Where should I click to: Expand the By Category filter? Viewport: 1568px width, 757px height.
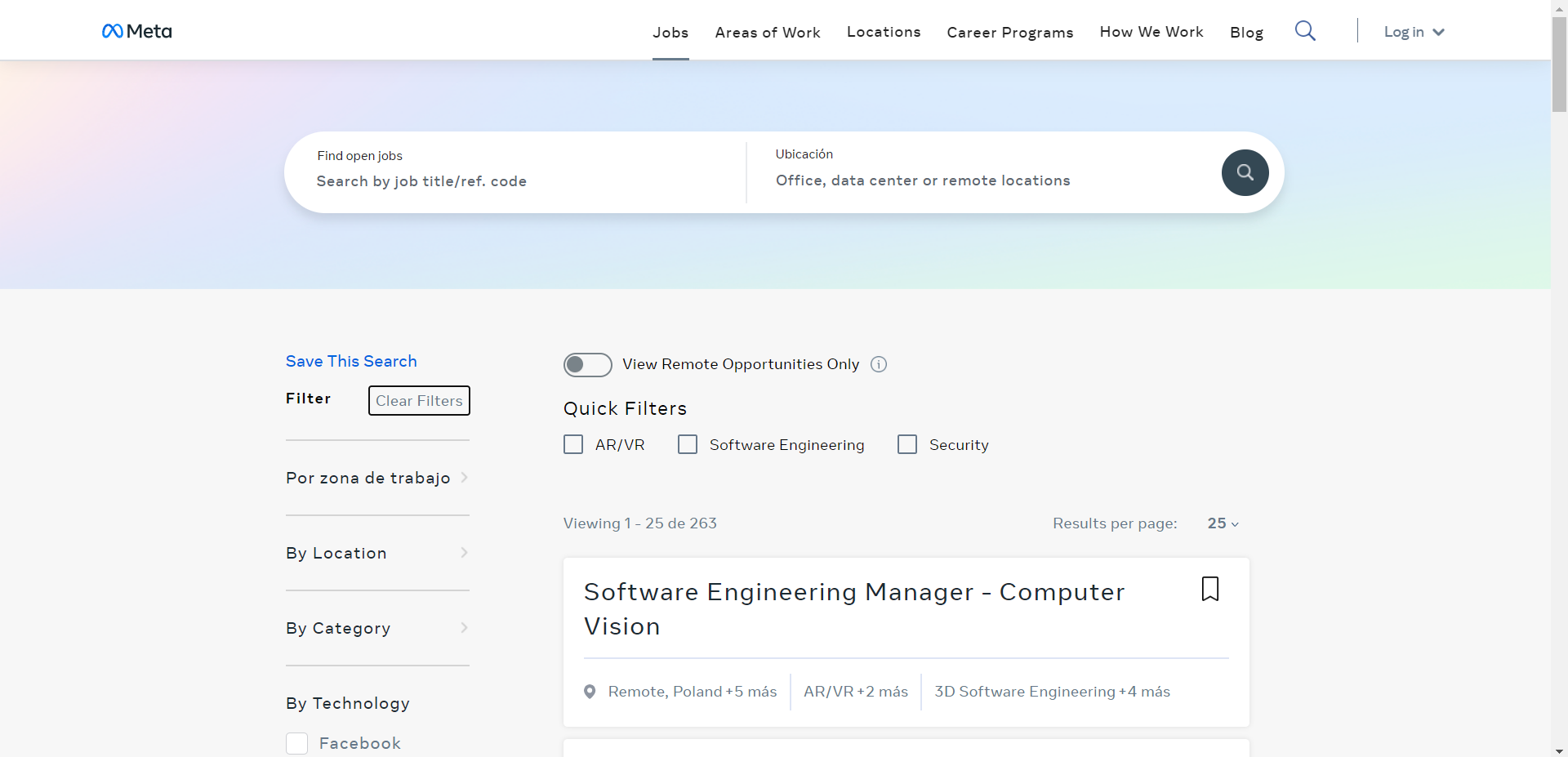[376, 628]
